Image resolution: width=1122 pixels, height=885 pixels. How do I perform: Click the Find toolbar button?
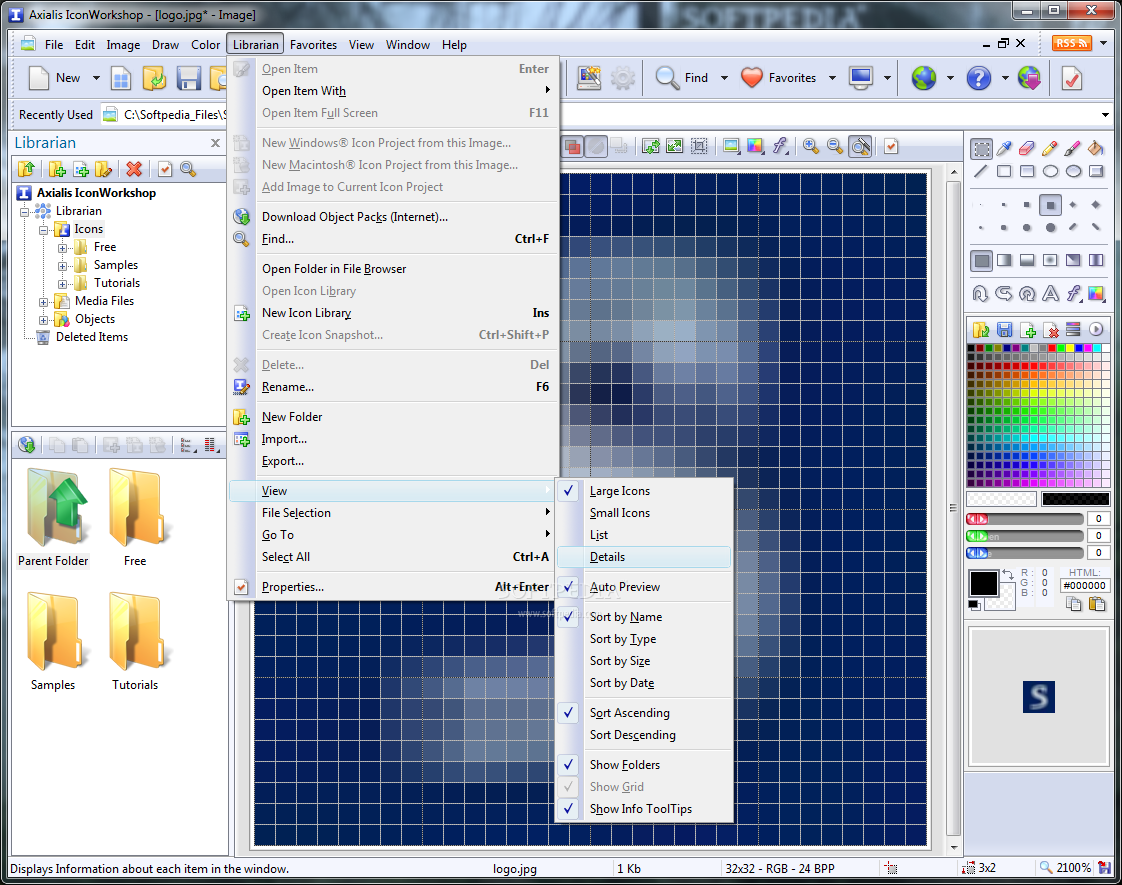(683, 78)
